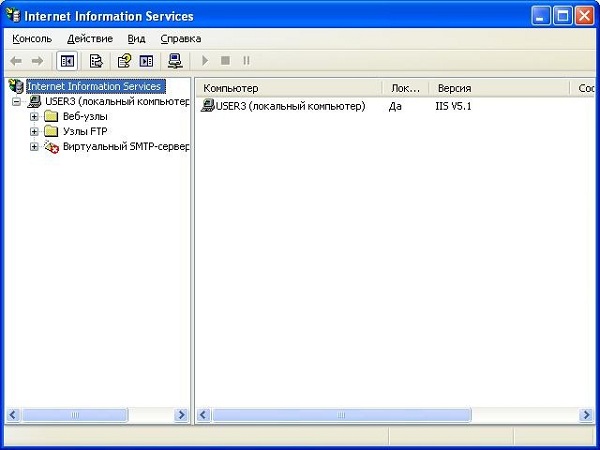The width and height of the screenshot is (600, 450).
Task: Click the tree pane horizontal scrollbar thumb
Action: (x=75, y=415)
